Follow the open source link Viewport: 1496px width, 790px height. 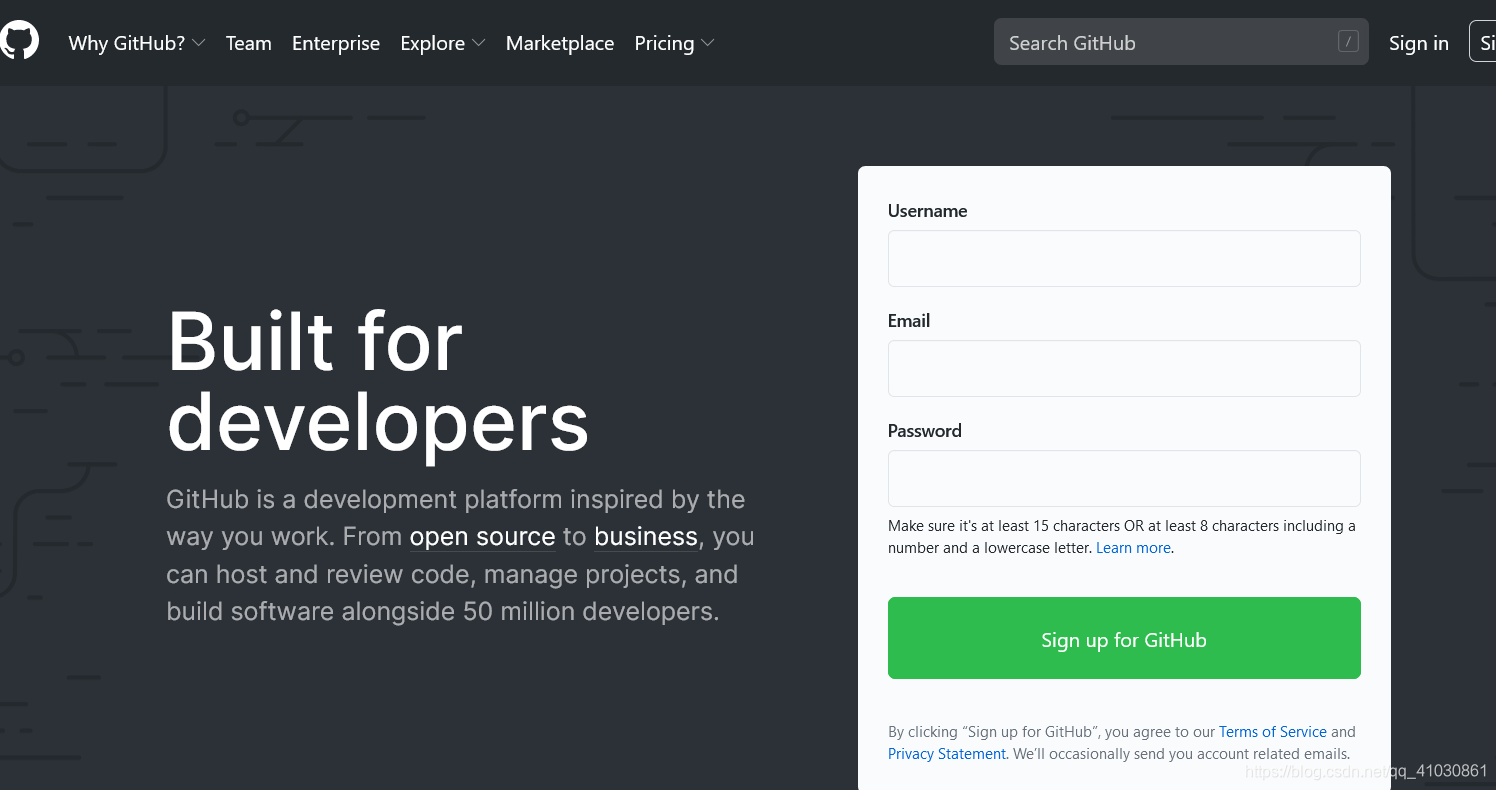point(482,537)
